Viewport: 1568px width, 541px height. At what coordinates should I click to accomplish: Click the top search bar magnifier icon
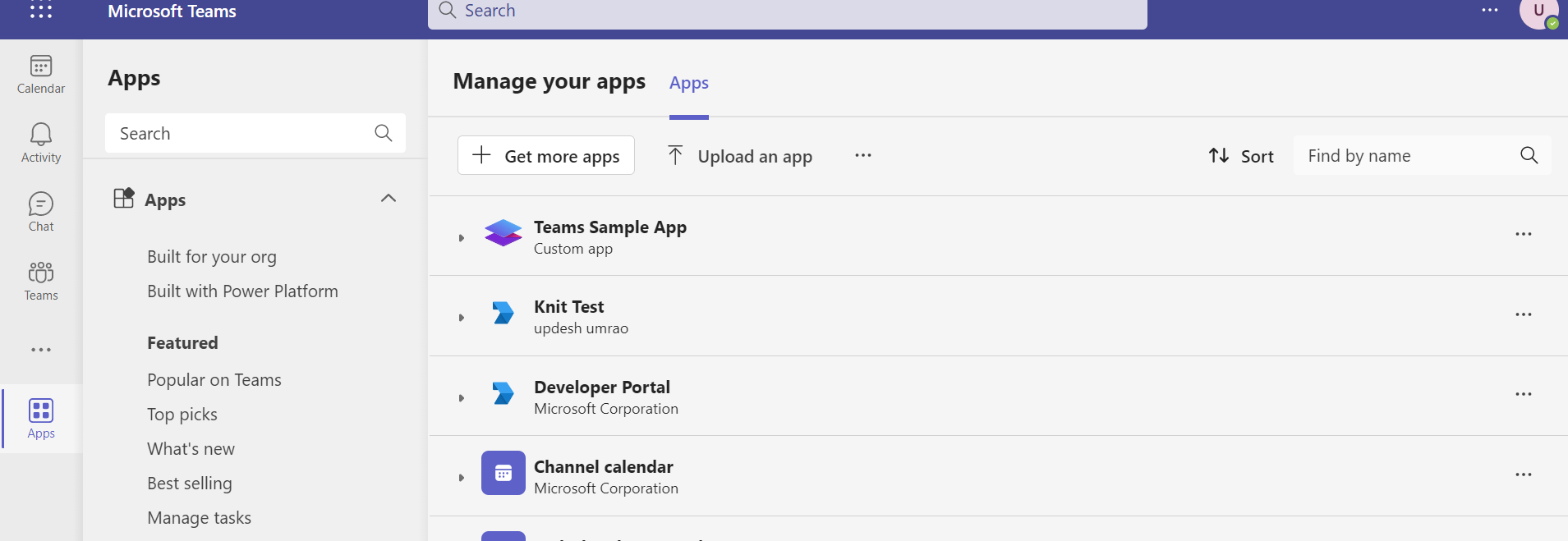[x=448, y=10]
